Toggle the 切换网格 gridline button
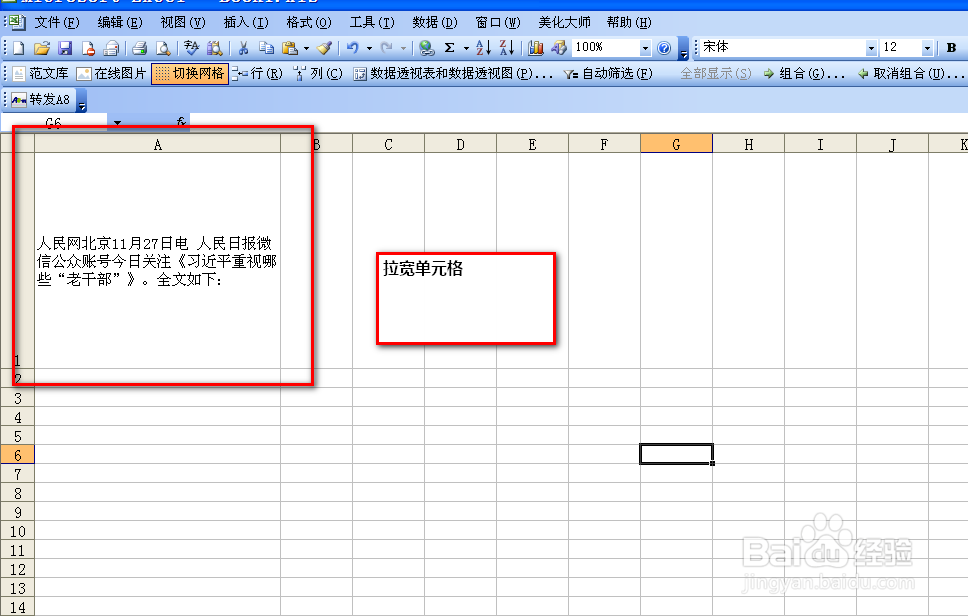The height and width of the screenshot is (616, 968). [189, 72]
